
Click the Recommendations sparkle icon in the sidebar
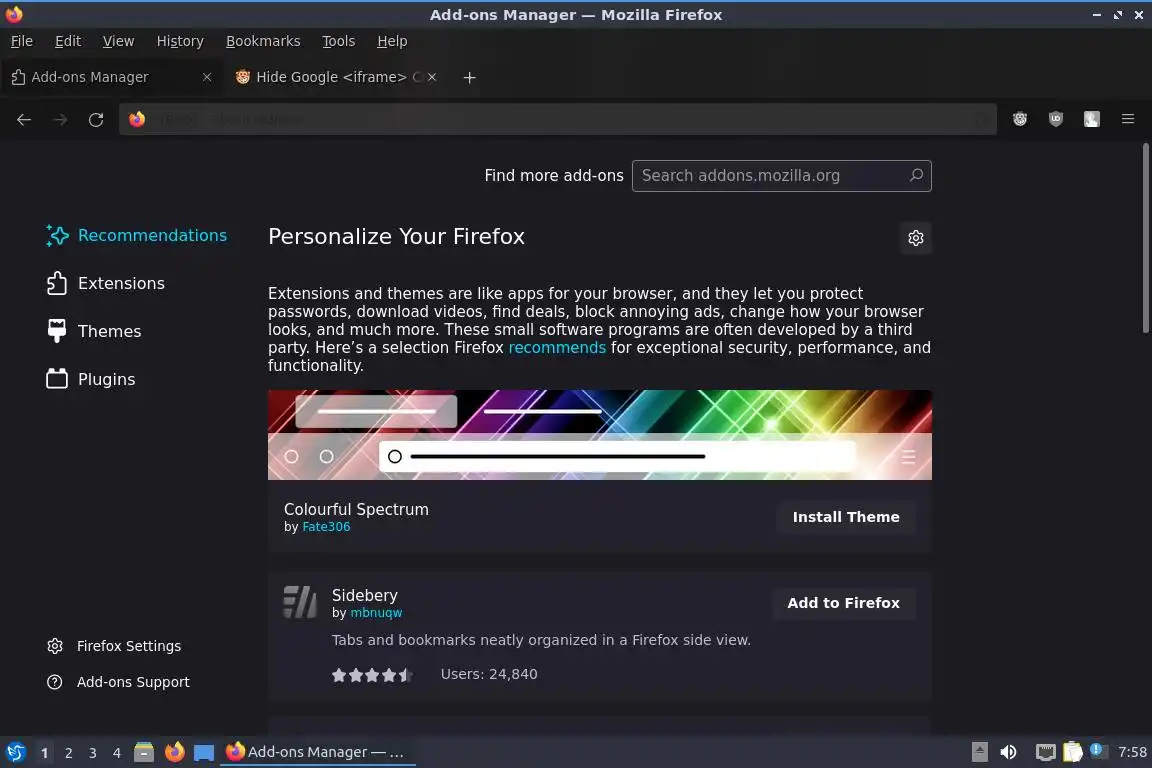pos(57,235)
